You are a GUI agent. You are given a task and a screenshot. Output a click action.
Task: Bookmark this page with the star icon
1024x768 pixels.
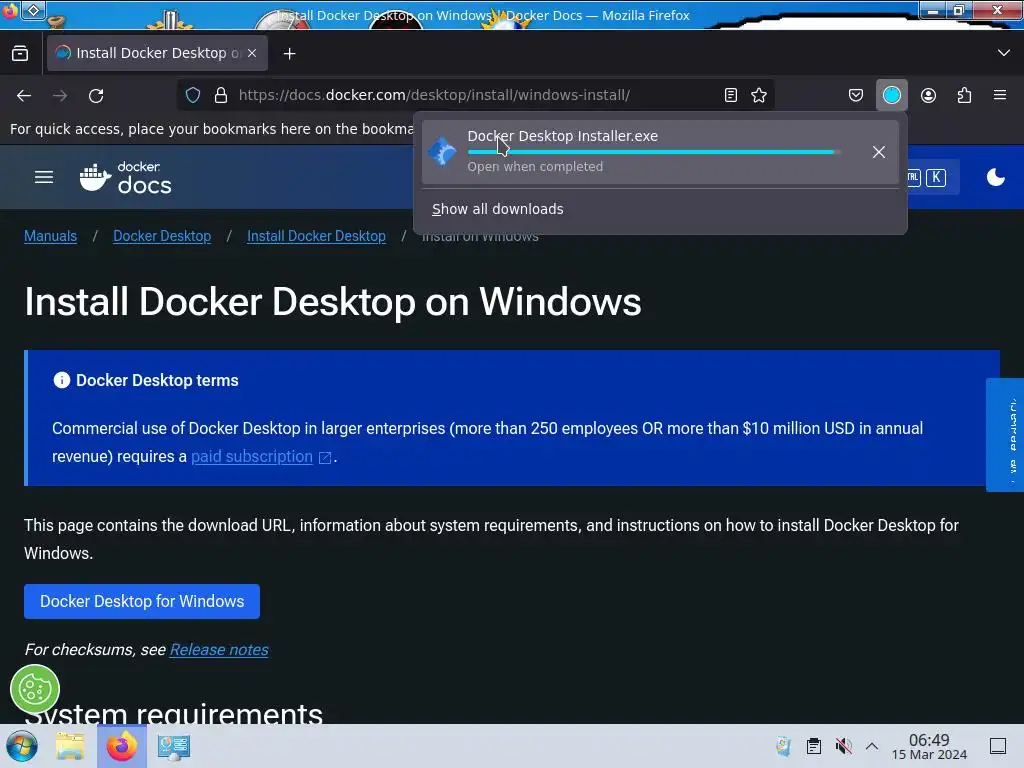pos(759,95)
